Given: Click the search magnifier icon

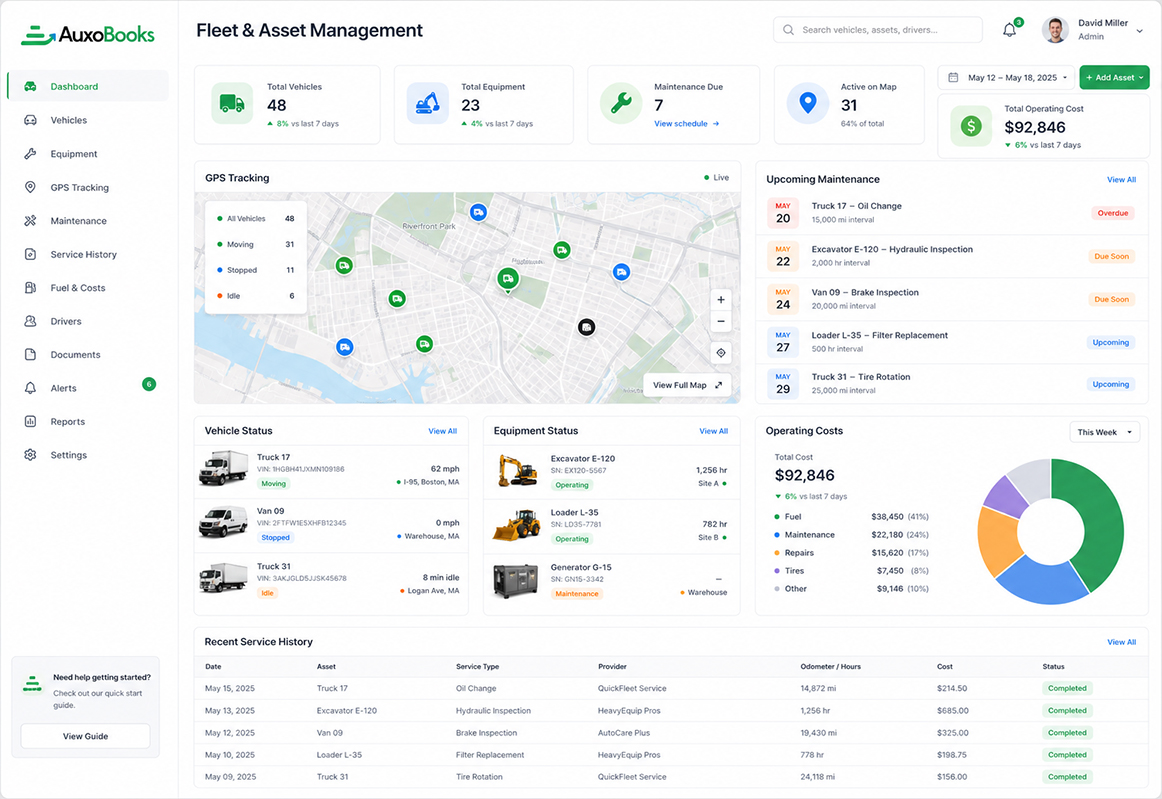Looking at the screenshot, I should coord(788,30).
